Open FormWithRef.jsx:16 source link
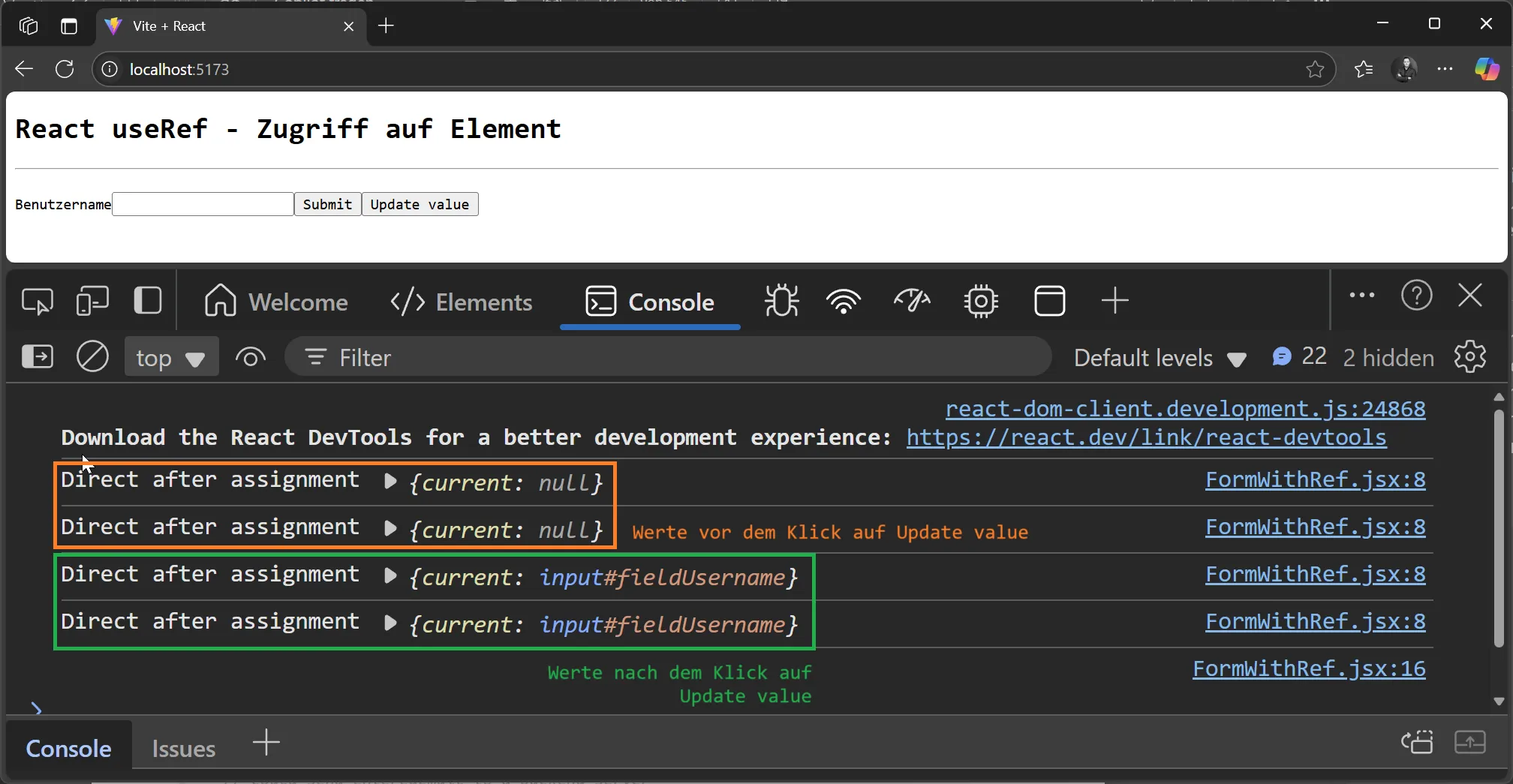This screenshot has width=1513, height=784. point(1309,668)
